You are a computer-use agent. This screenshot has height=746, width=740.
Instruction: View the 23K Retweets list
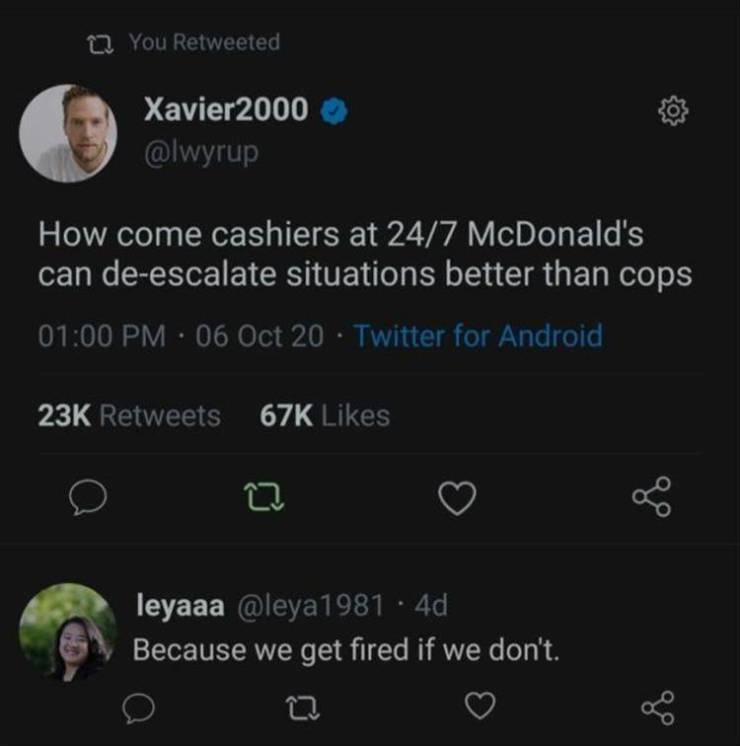[x=129, y=415]
